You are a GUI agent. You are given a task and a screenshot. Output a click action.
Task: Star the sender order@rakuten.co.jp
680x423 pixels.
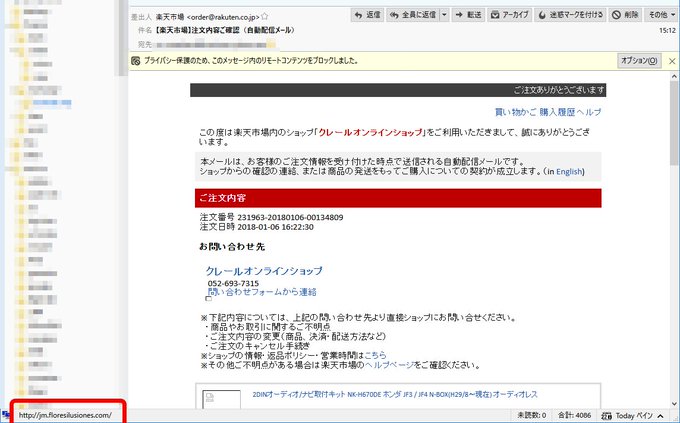click(265, 16)
